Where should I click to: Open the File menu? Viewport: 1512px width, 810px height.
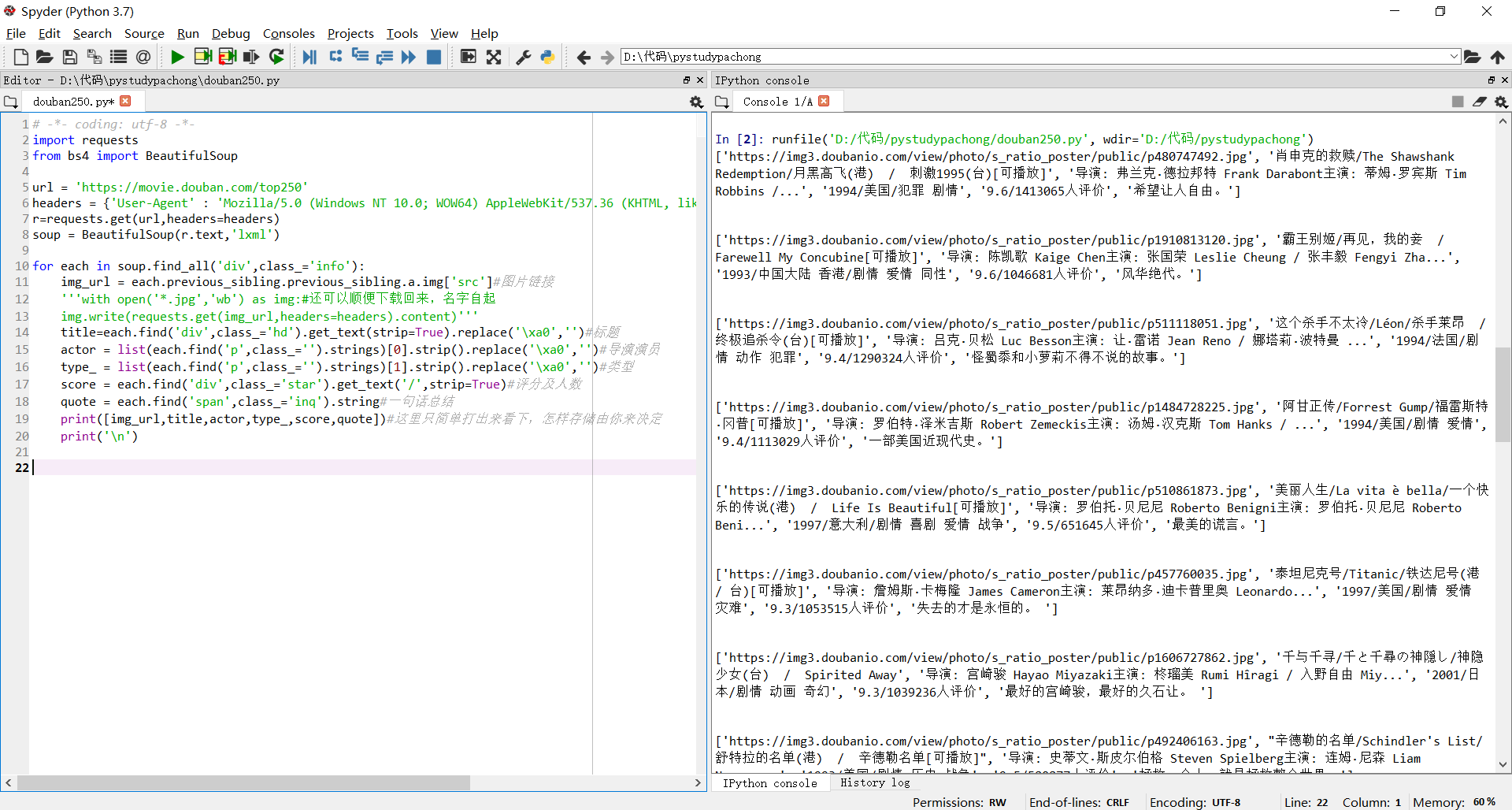click(x=16, y=33)
